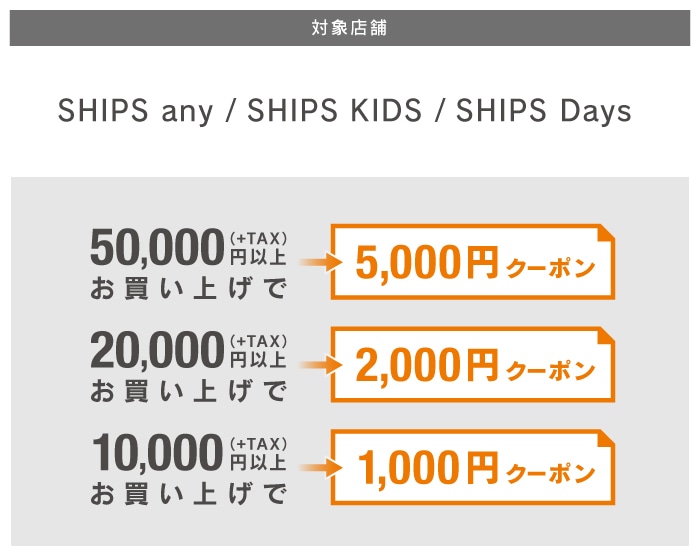This screenshot has height=560, width=700.
Task: Click the orange arrow beside 20,000
Action: [x=312, y=365]
